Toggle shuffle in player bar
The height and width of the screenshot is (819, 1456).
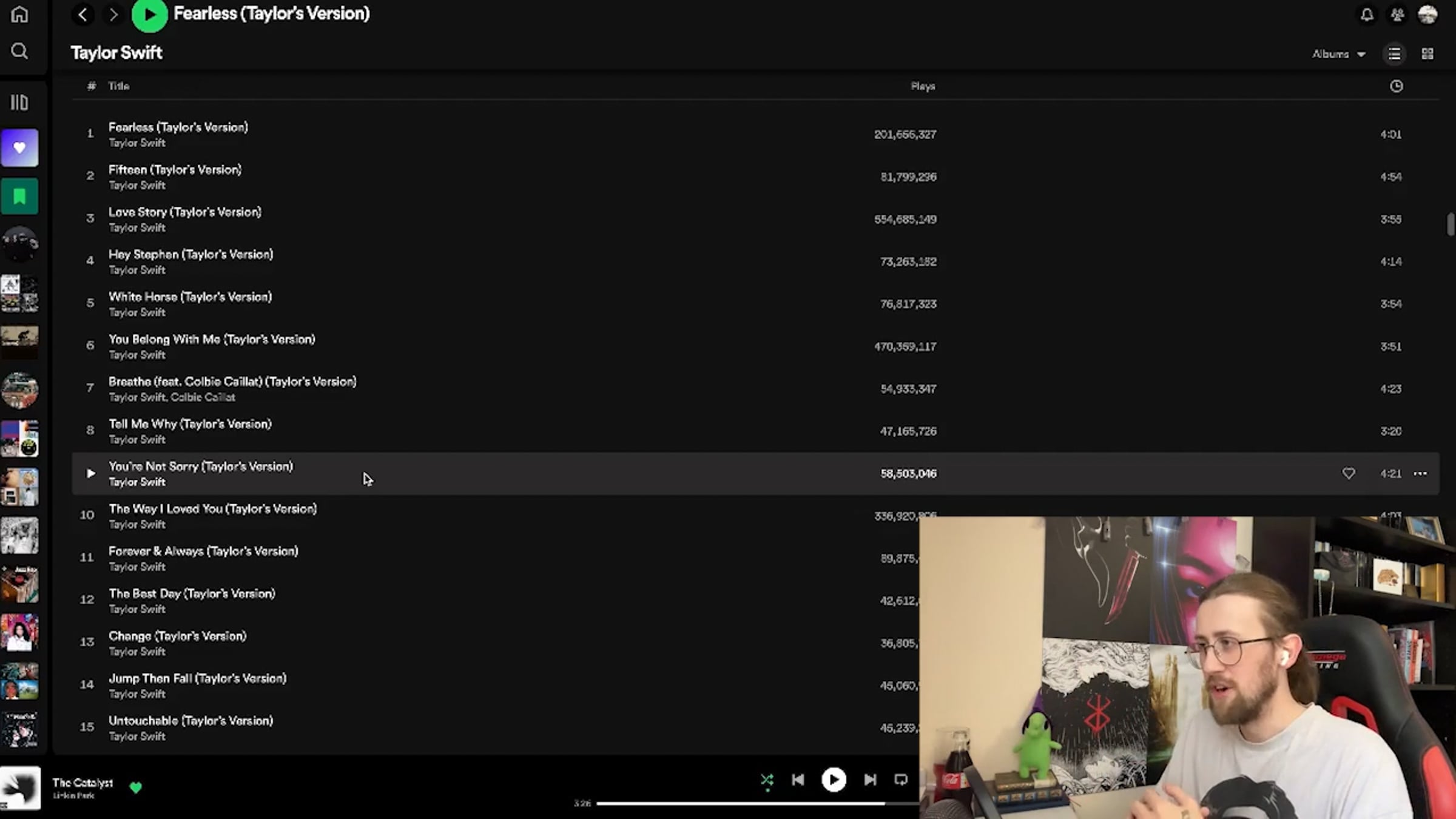(x=767, y=780)
